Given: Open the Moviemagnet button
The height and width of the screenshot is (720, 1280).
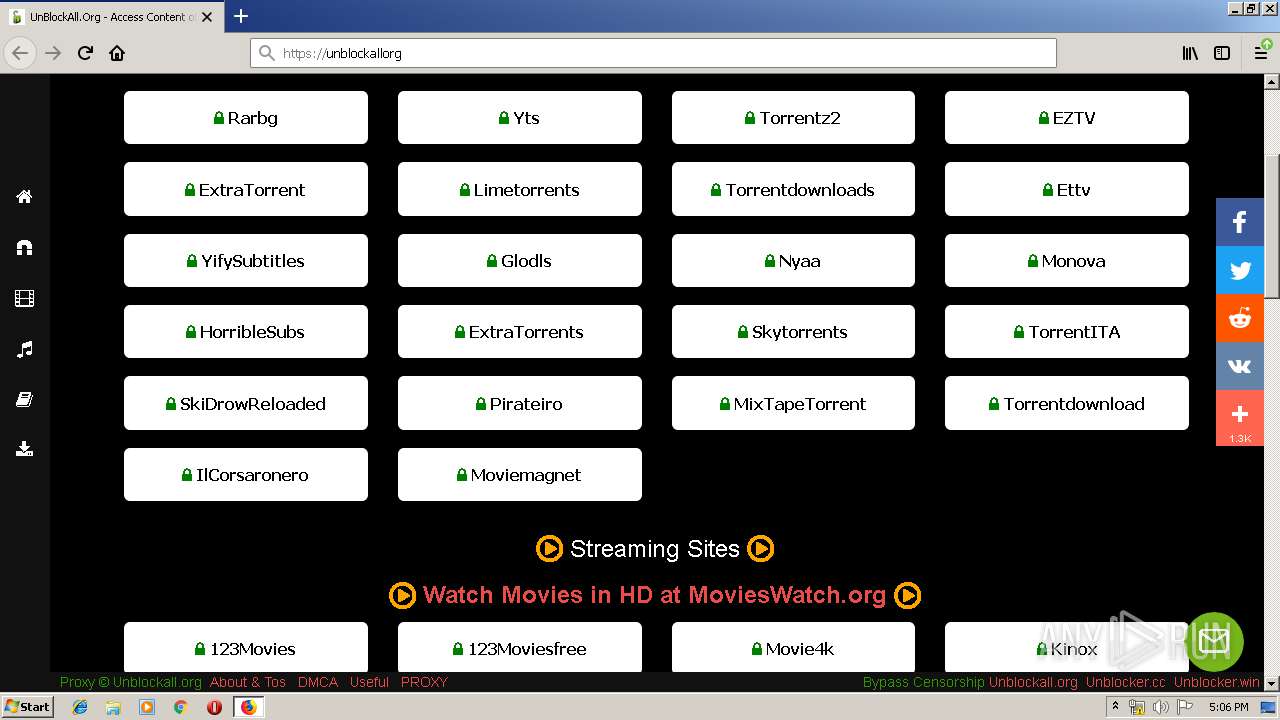Looking at the screenshot, I should (x=520, y=475).
